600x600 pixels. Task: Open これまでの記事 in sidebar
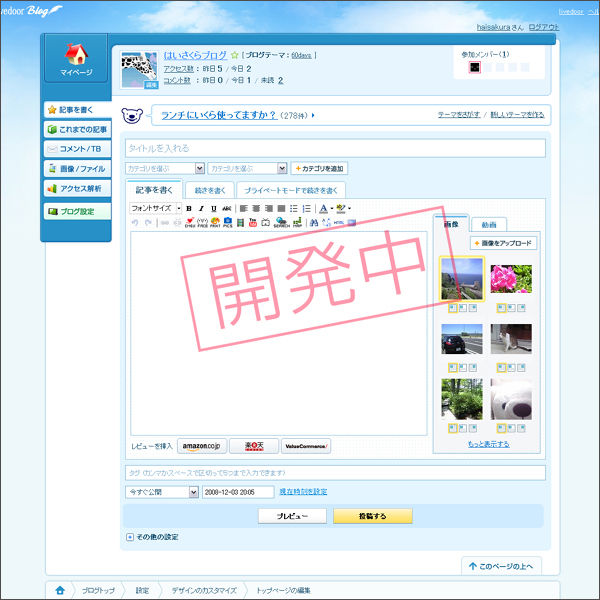point(78,129)
